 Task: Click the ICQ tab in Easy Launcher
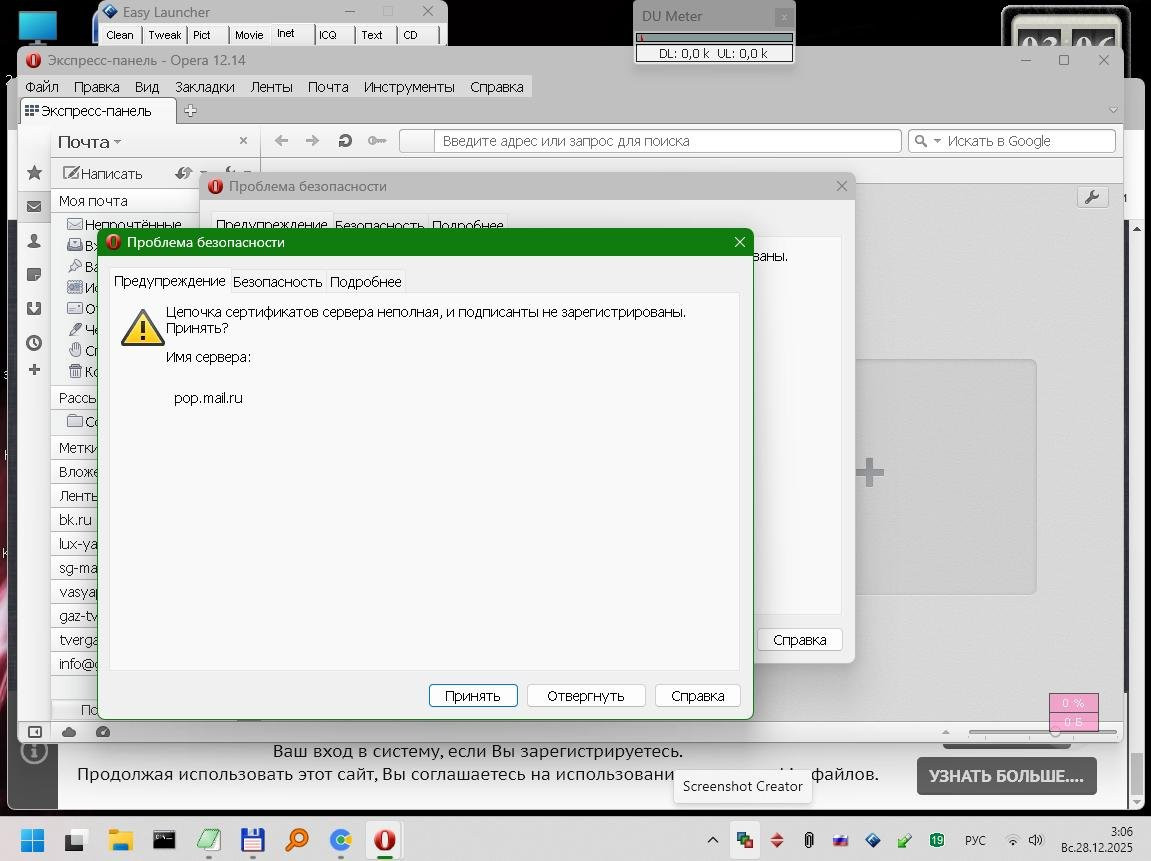tap(327, 35)
